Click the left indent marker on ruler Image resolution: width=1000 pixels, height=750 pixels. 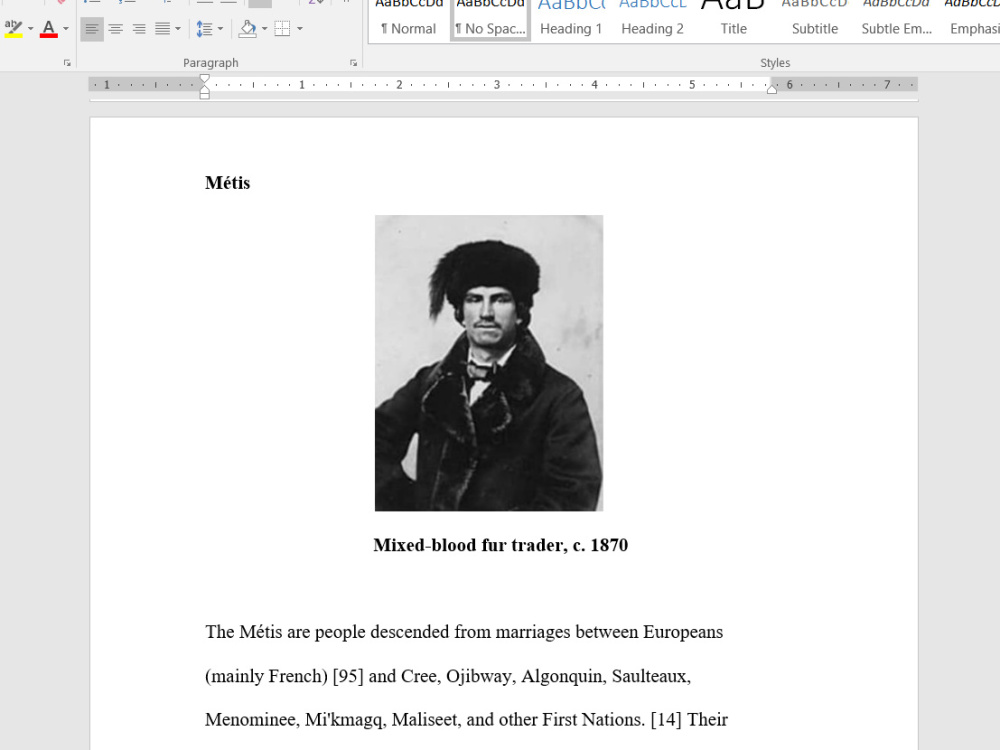pyautogui.click(x=205, y=95)
